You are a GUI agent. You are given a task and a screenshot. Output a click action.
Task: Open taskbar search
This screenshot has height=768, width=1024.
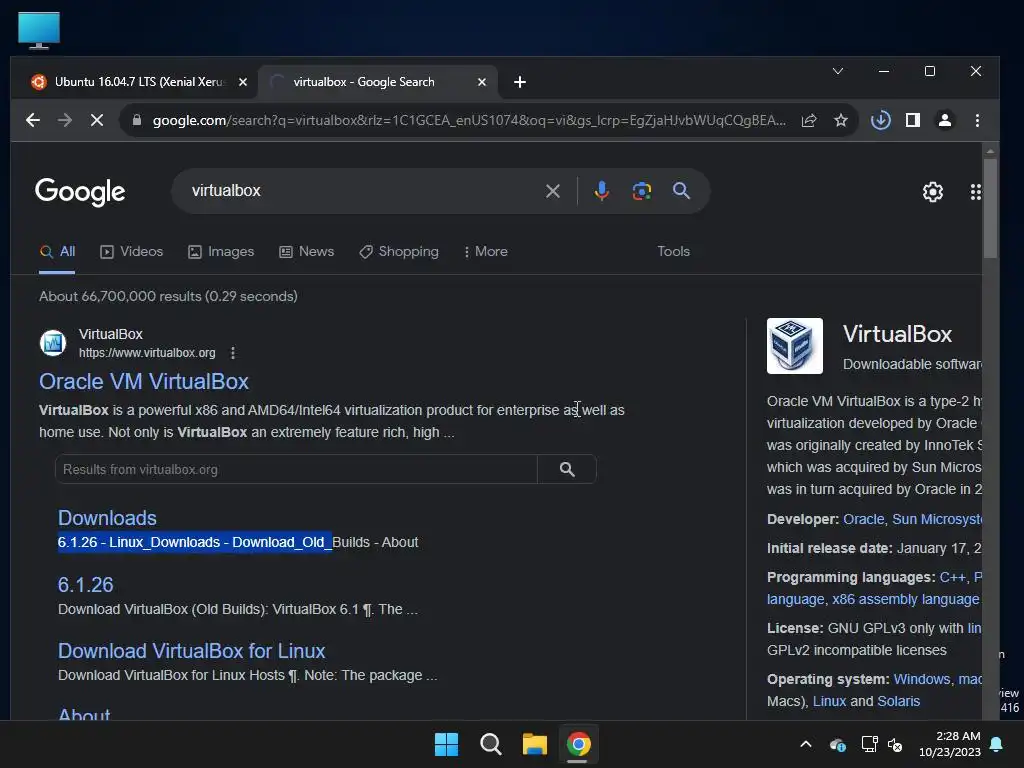(490, 744)
